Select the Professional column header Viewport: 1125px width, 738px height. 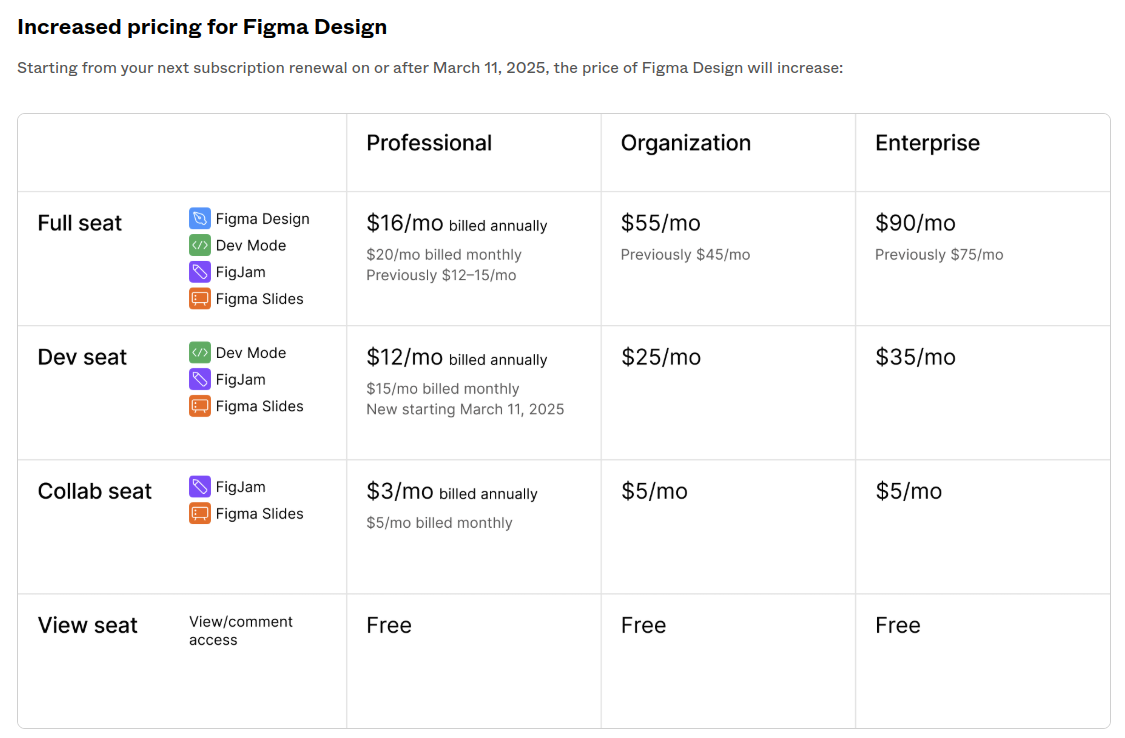click(x=429, y=143)
